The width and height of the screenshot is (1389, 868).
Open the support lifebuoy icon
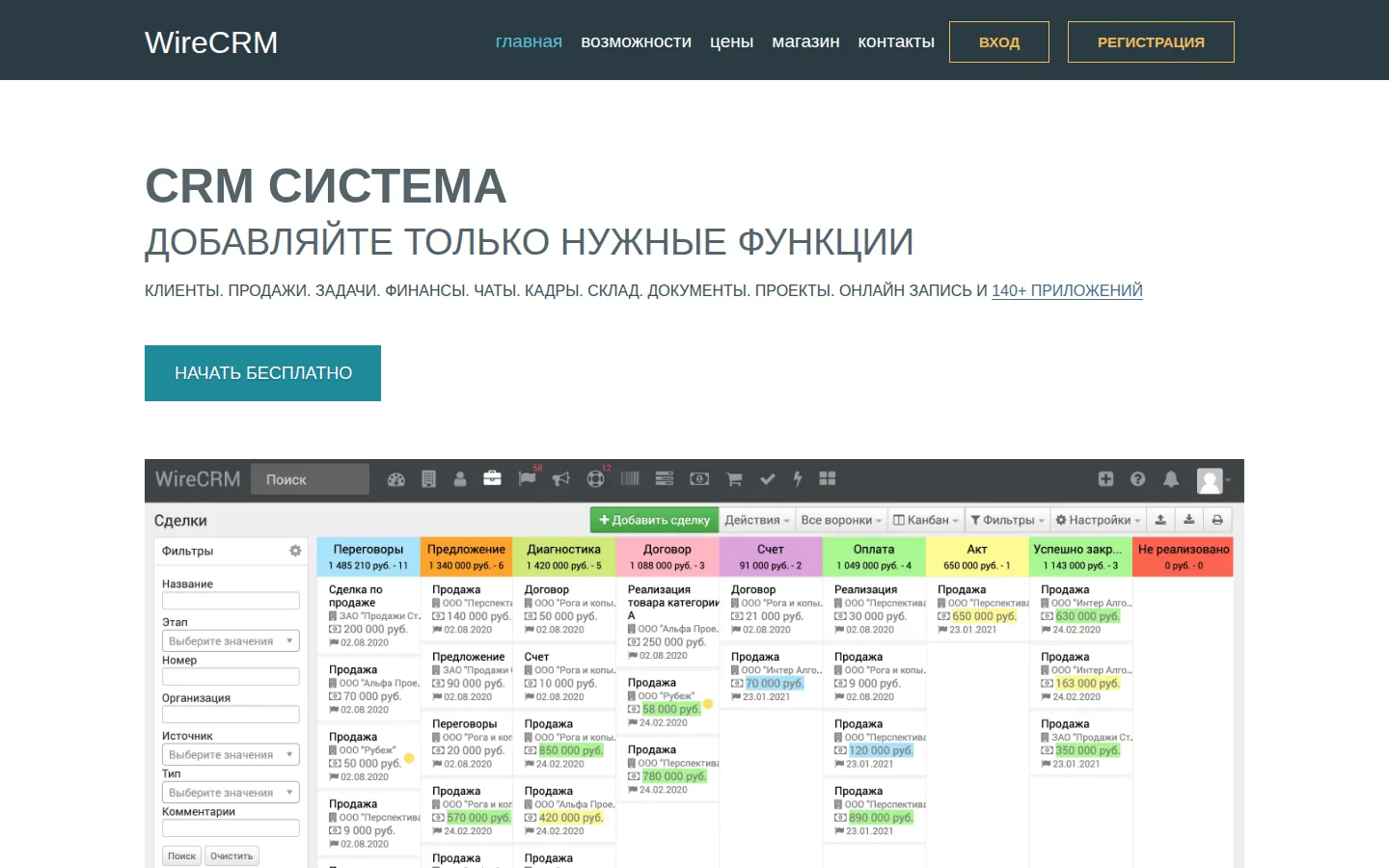click(595, 479)
